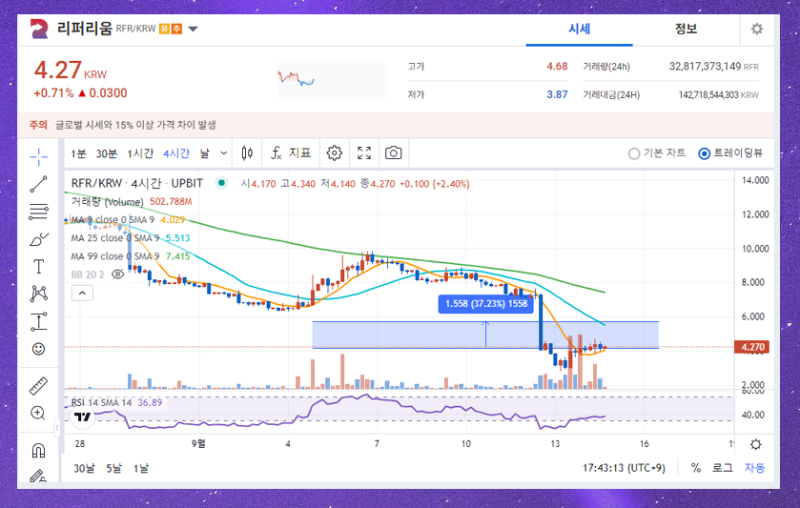Activate the zoom in tool

tap(38, 413)
